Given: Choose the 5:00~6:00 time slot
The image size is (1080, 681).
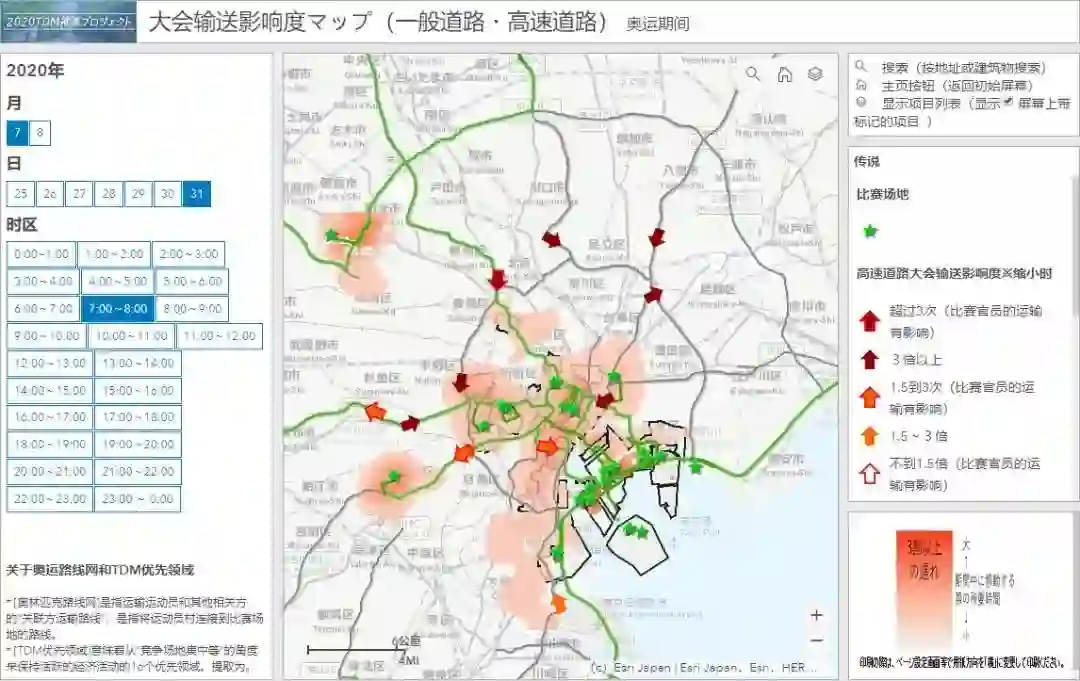Looking at the screenshot, I should pyautogui.click(x=192, y=281).
